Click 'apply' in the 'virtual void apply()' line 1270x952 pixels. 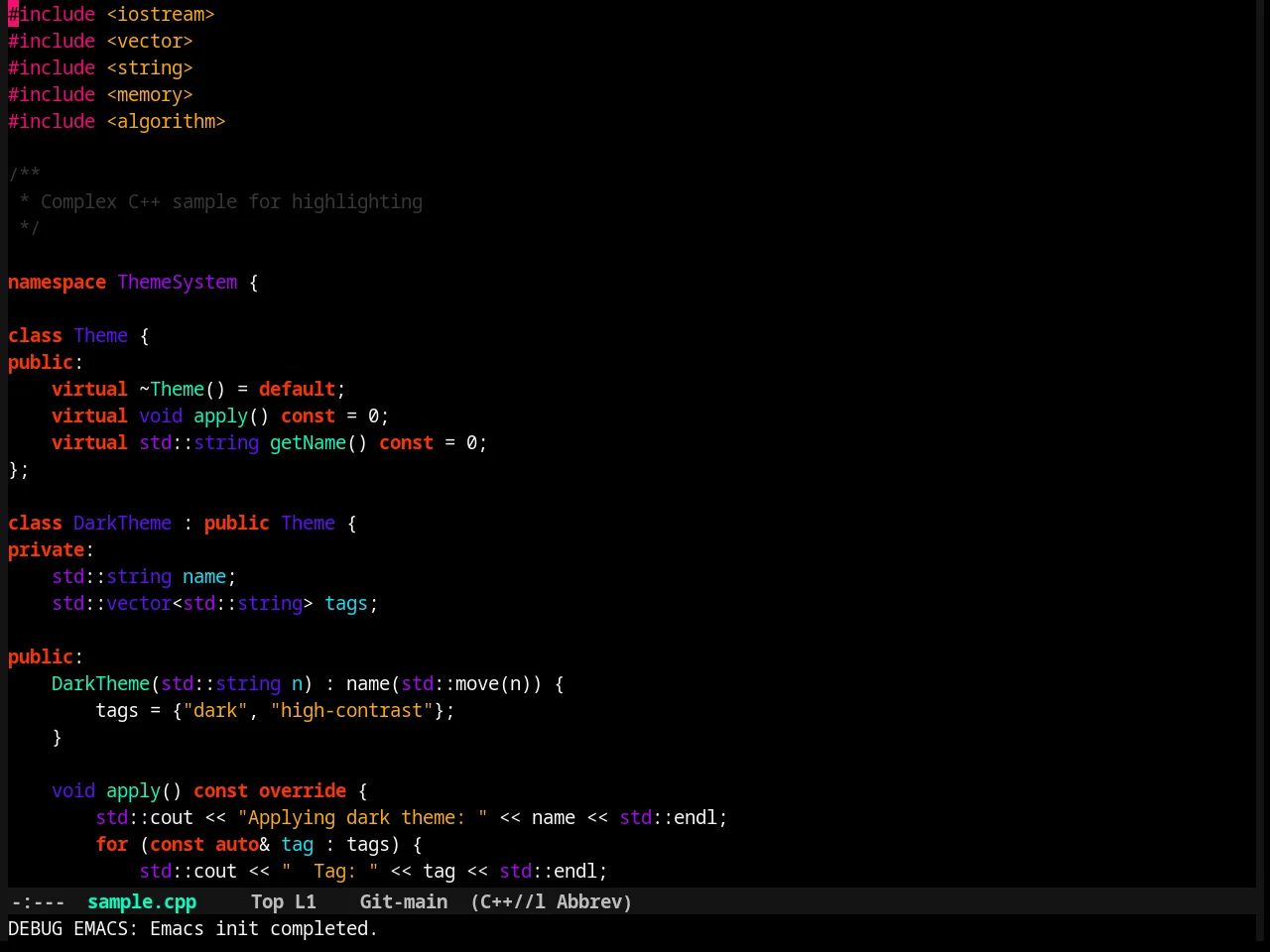click(220, 416)
